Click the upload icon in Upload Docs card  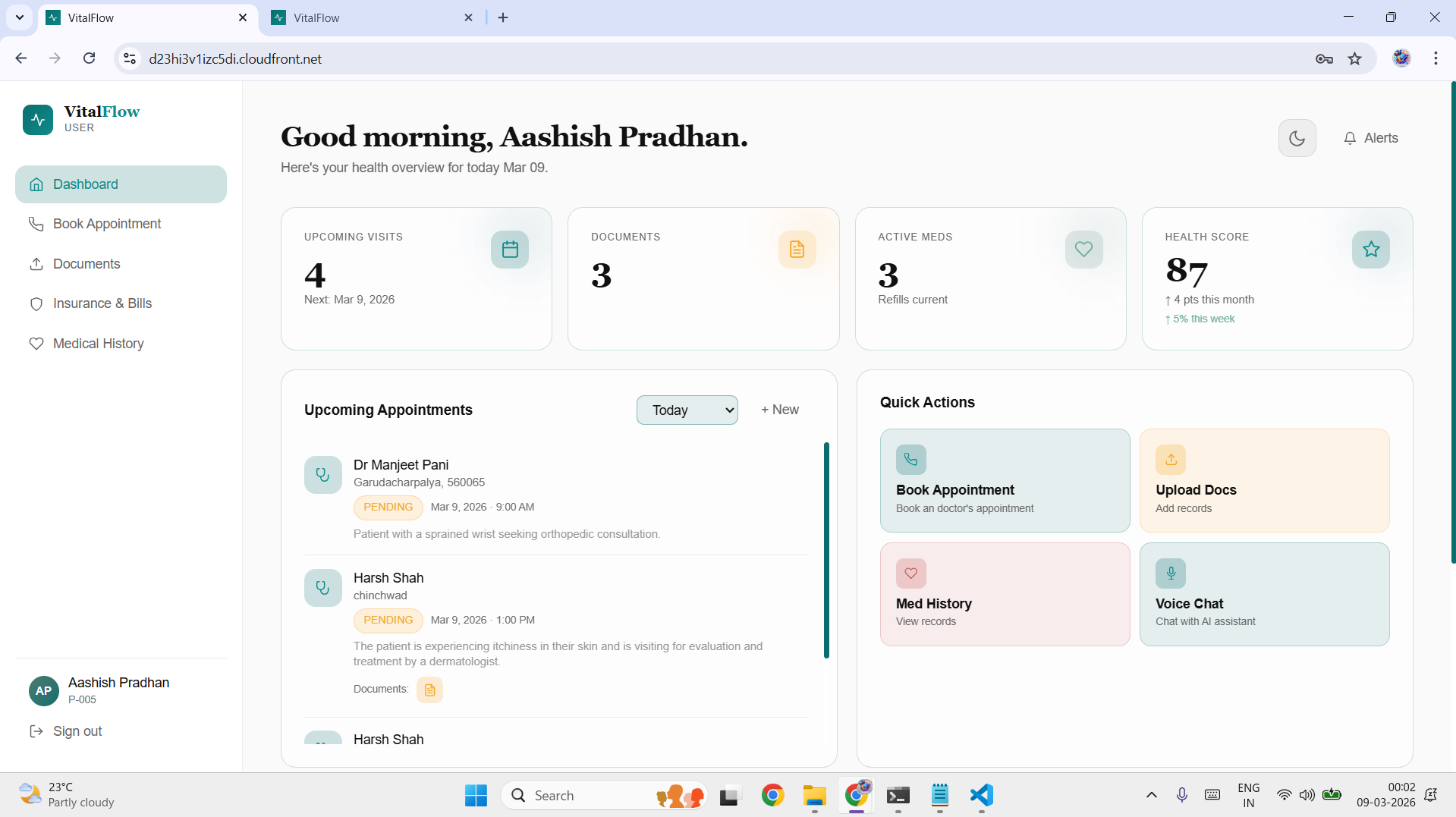[1171, 460]
